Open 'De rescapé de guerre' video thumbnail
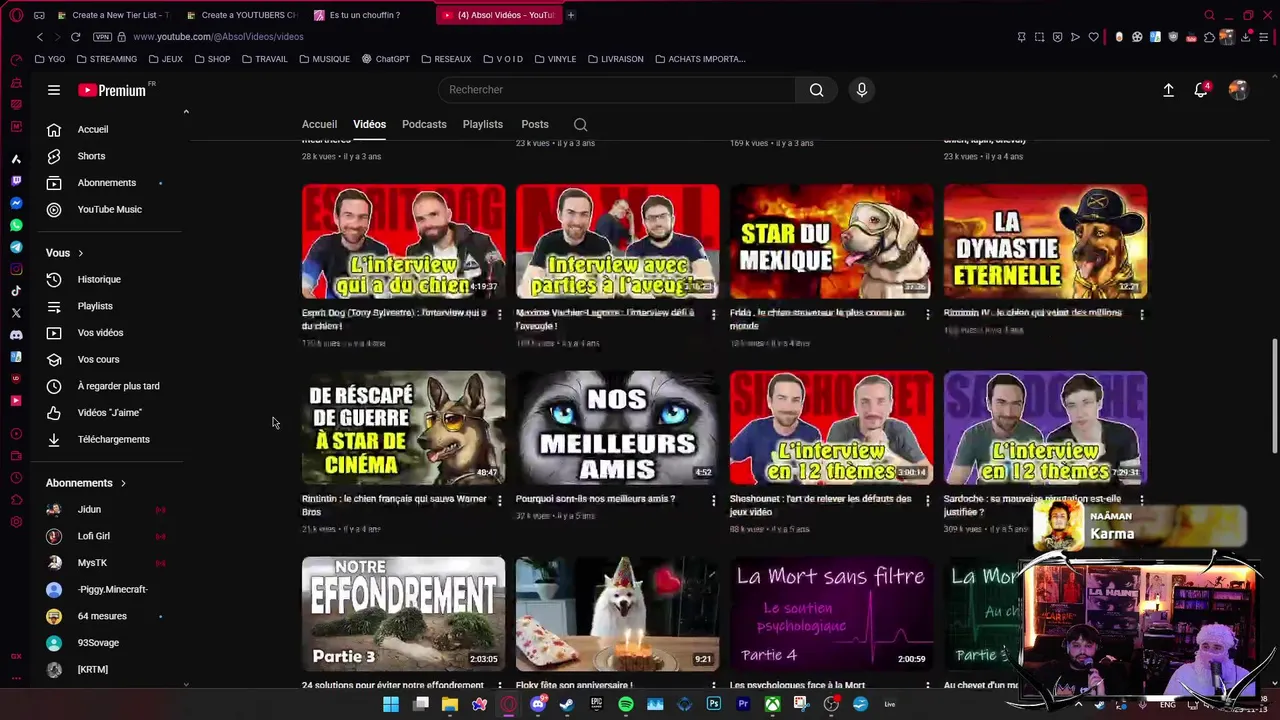 pyautogui.click(x=404, y=428)
